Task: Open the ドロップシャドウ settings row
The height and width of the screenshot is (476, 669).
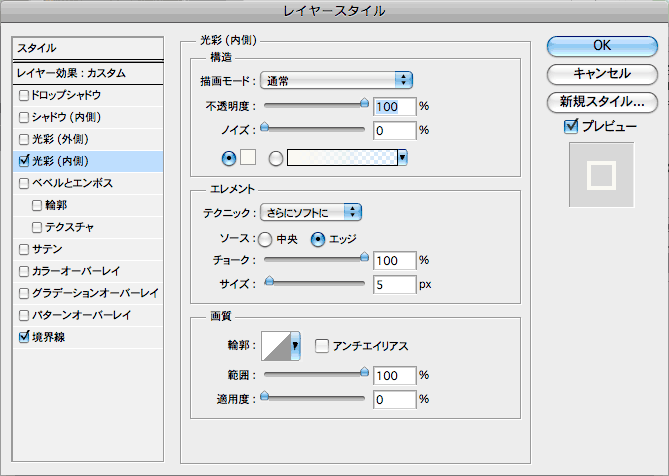Action: 88,96
